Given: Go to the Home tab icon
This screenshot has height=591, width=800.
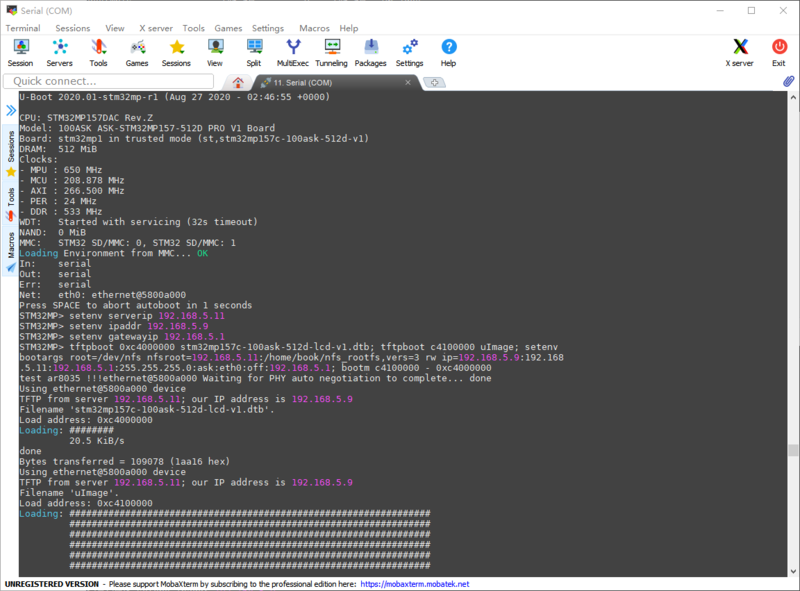Looking at the screenshot, I should coord(238,82).
